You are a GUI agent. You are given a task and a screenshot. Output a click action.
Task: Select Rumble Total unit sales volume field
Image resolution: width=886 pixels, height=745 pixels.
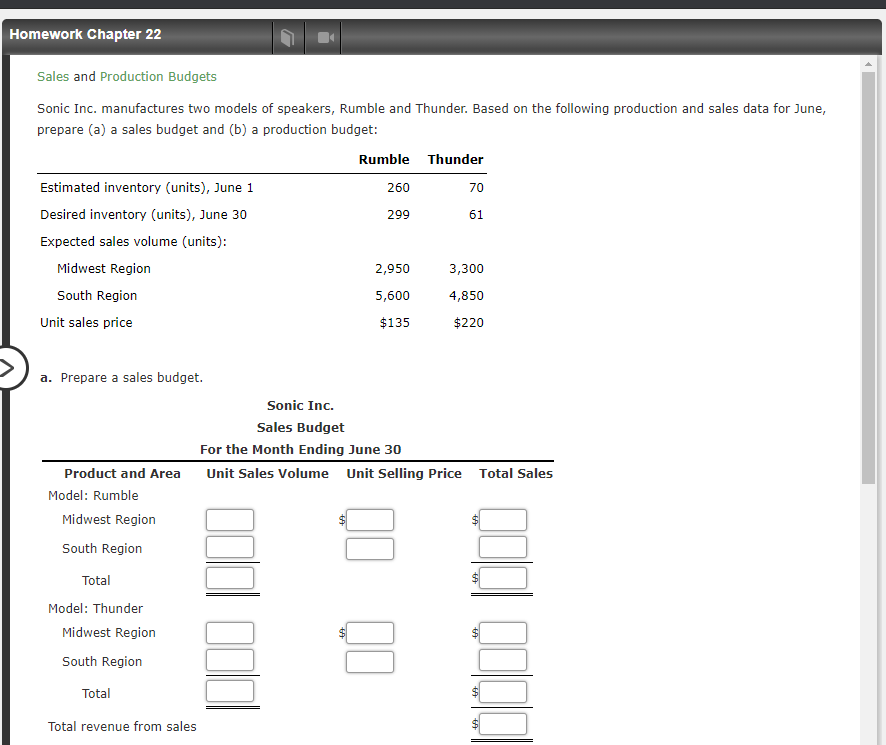(x=230, y=578)
